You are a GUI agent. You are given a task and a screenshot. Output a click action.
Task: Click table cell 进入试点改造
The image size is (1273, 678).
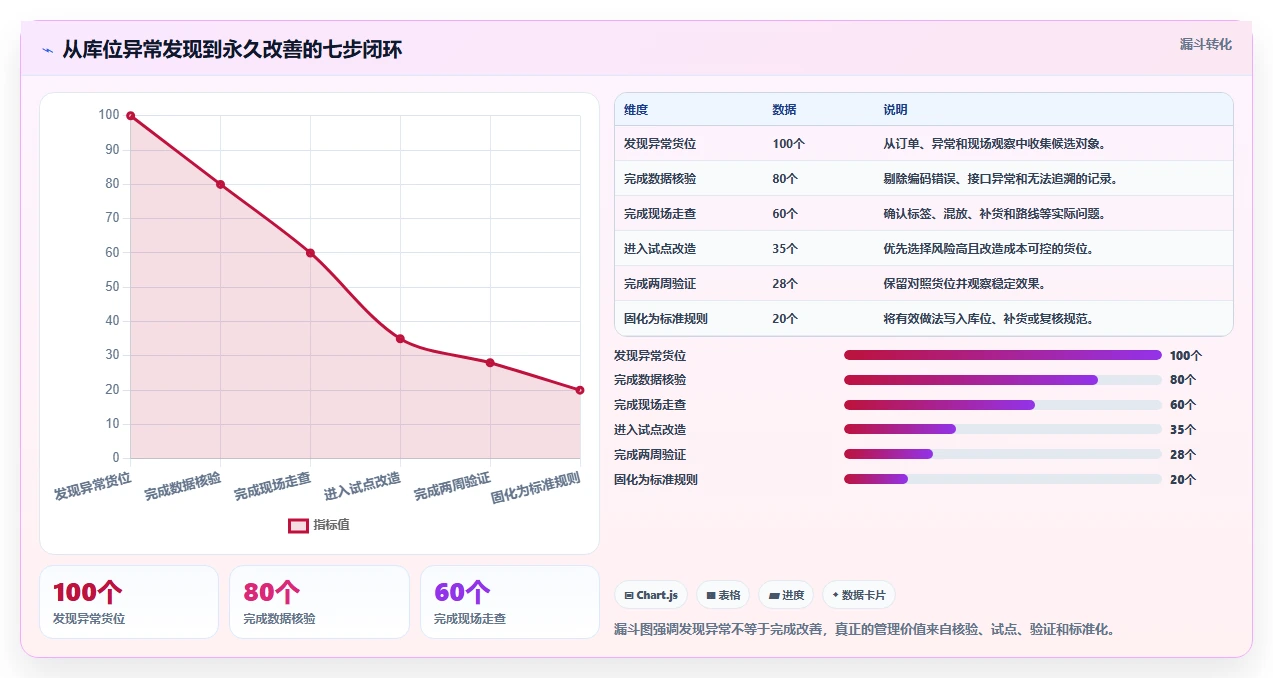660,249
